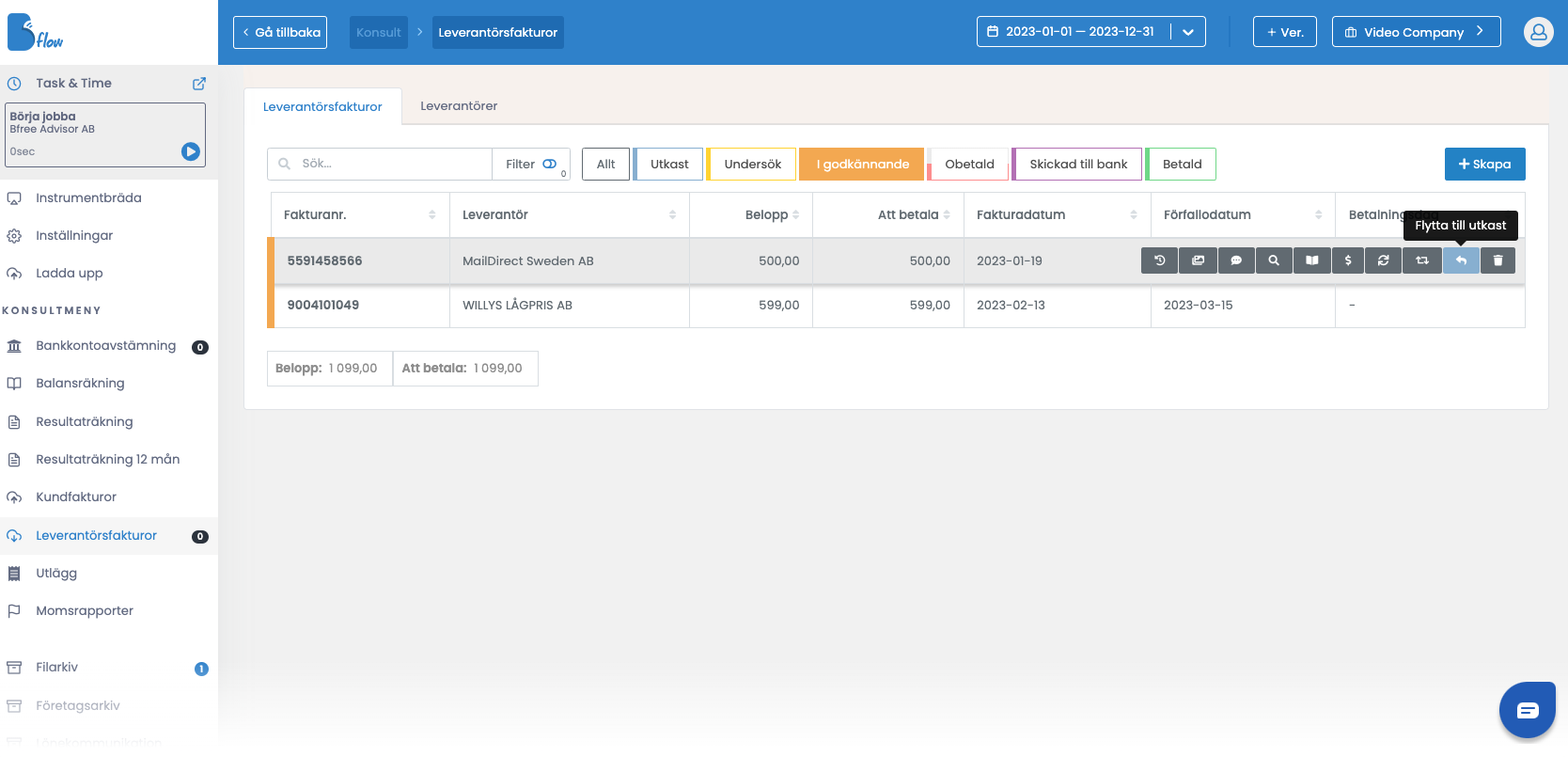Click the Ladda upp cloud icon

click(14, 274)
